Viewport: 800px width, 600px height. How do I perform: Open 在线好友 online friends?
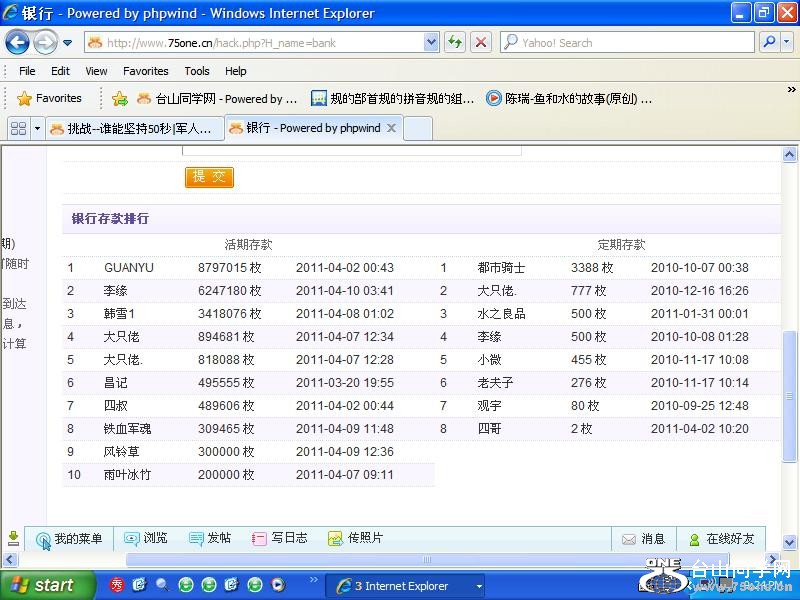[x=721, y=539]
